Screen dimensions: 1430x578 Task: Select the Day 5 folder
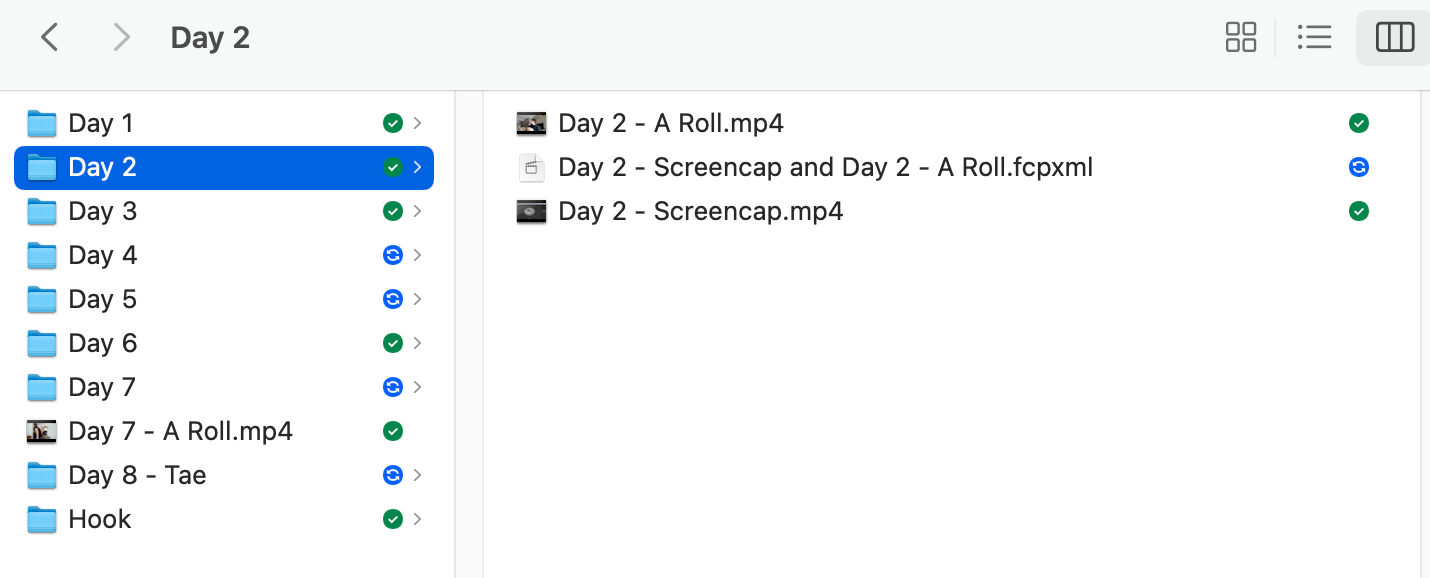(224, 299)
